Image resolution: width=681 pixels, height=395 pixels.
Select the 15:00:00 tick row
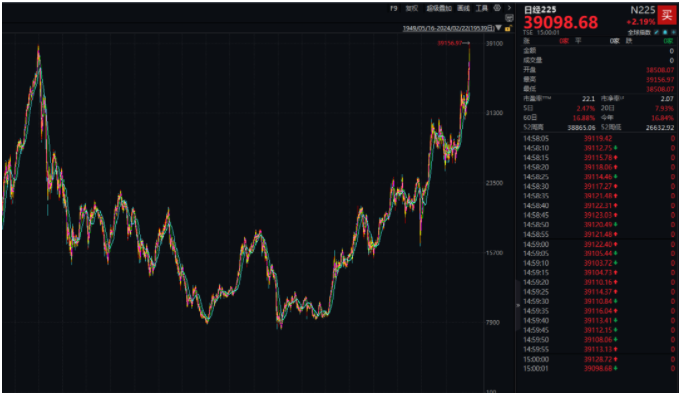598,359
